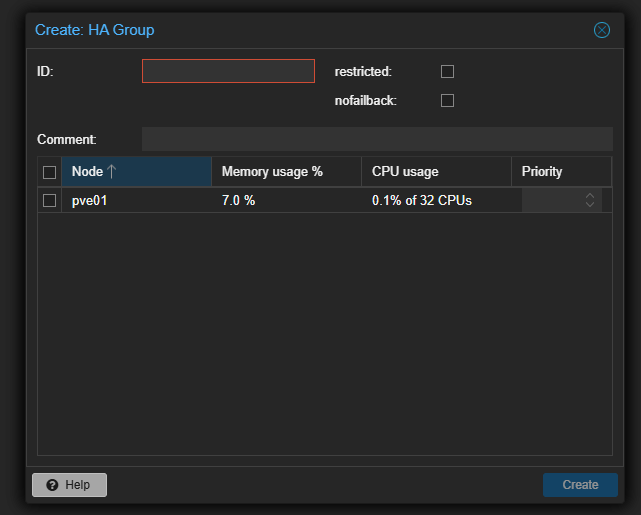
Task: Enable the restricted checkbox
Action: coord(448,71)
